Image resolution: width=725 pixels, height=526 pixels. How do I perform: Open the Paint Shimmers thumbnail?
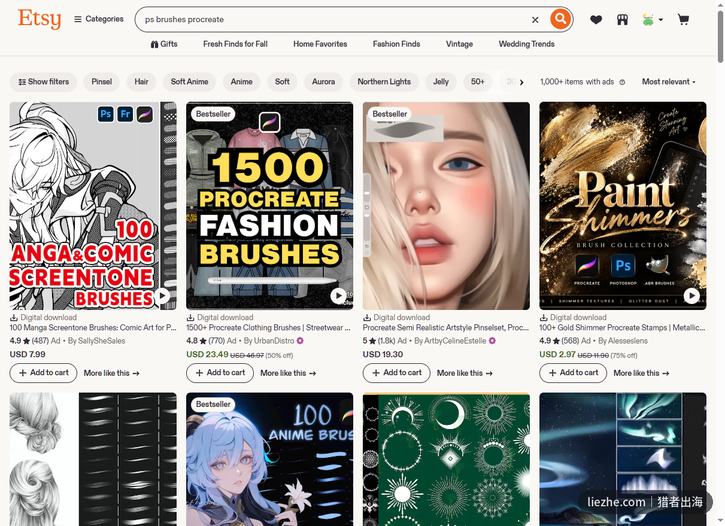click(623, 206)
